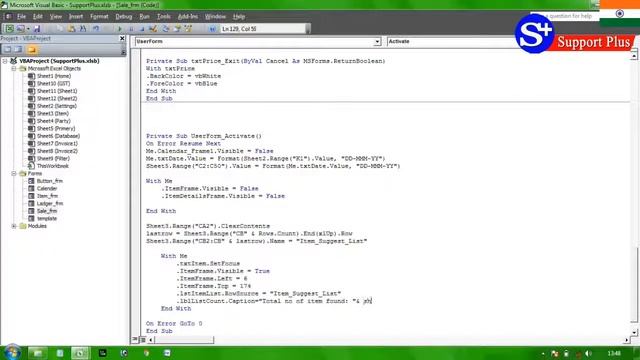The height and width of the screenshot is (360, 640).
Task: Click the Find binoculars icon
Action: coord(83,29)
